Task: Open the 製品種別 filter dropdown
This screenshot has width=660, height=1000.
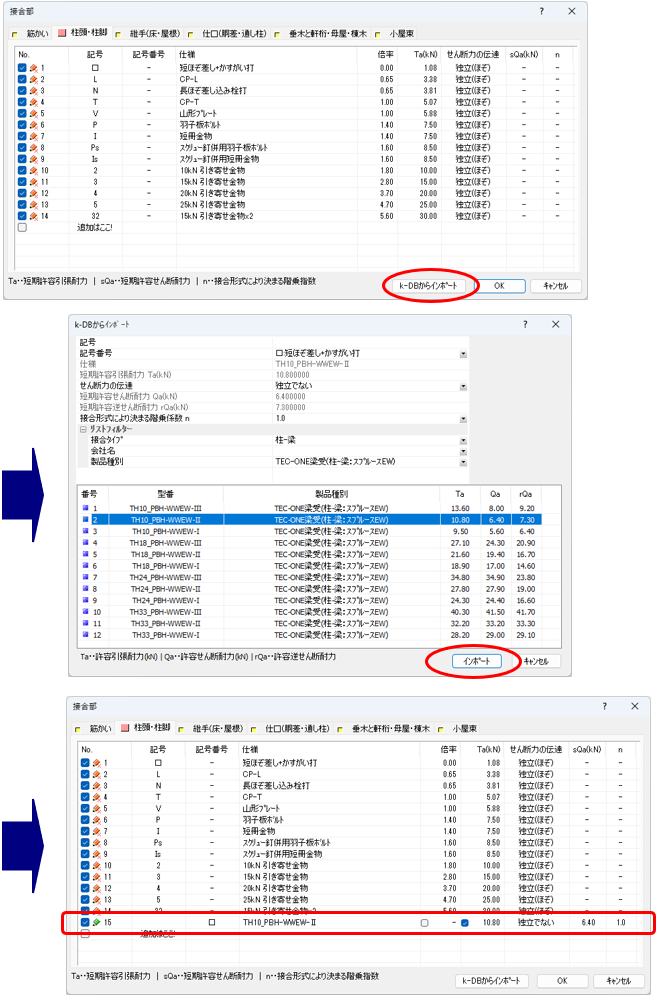Action: (463, 462)
